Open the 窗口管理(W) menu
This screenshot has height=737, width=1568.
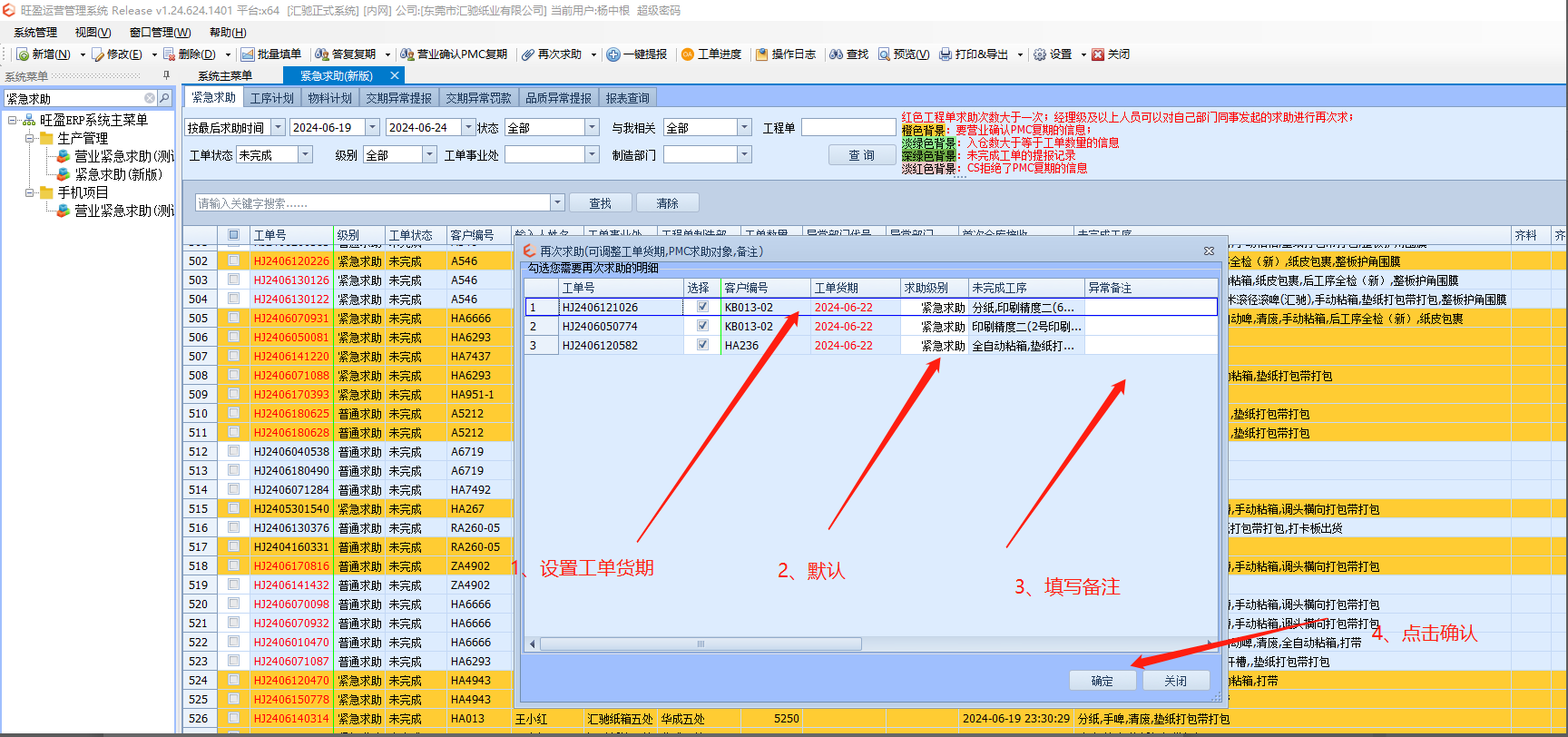[x=161, y=33]
